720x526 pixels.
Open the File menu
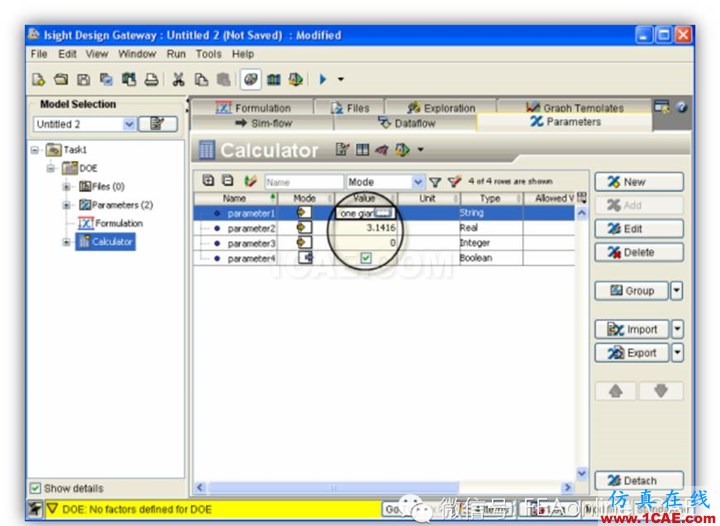[39, 54]
